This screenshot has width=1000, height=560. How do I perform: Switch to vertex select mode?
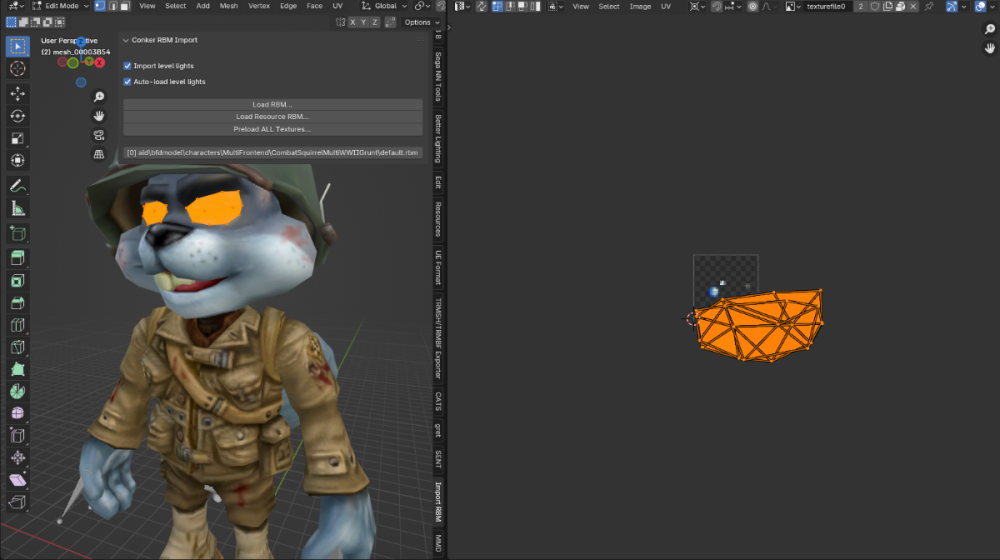100,6
